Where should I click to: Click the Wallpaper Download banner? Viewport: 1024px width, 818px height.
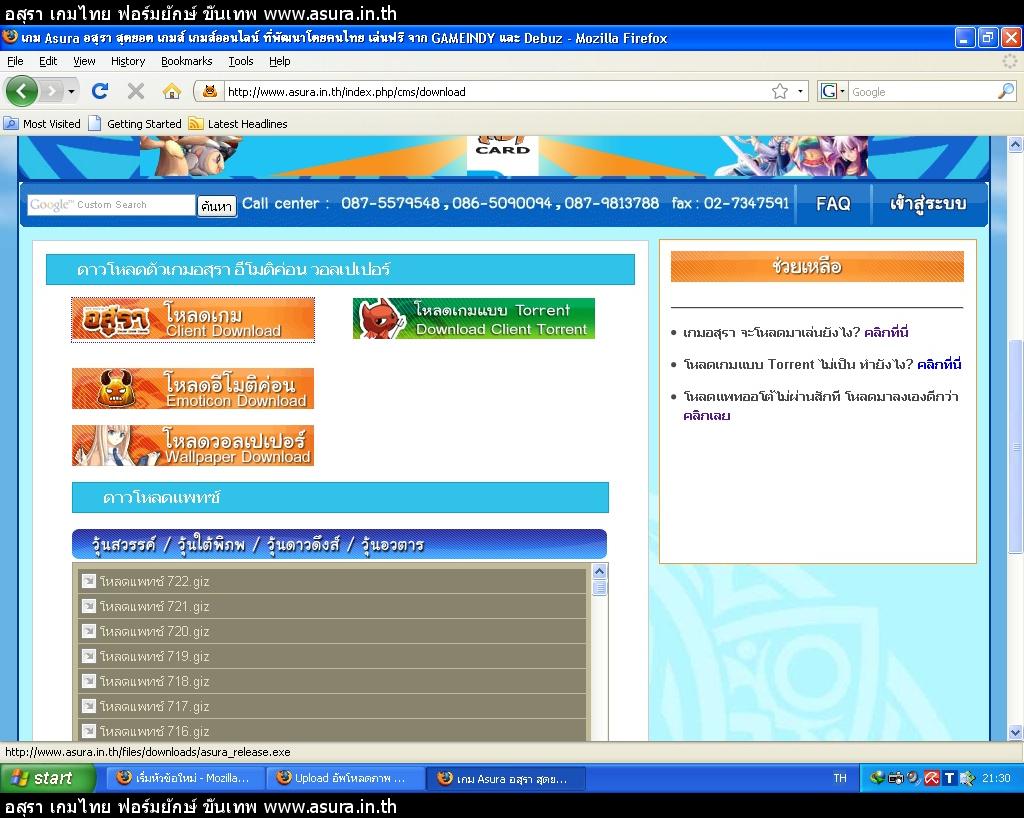[193, 445]
